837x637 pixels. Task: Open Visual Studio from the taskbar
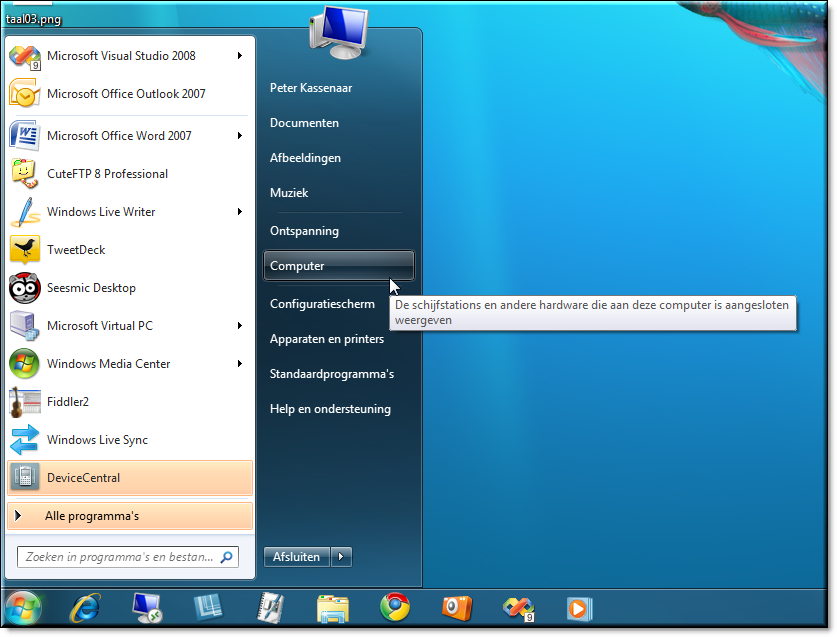coord(518,609)
